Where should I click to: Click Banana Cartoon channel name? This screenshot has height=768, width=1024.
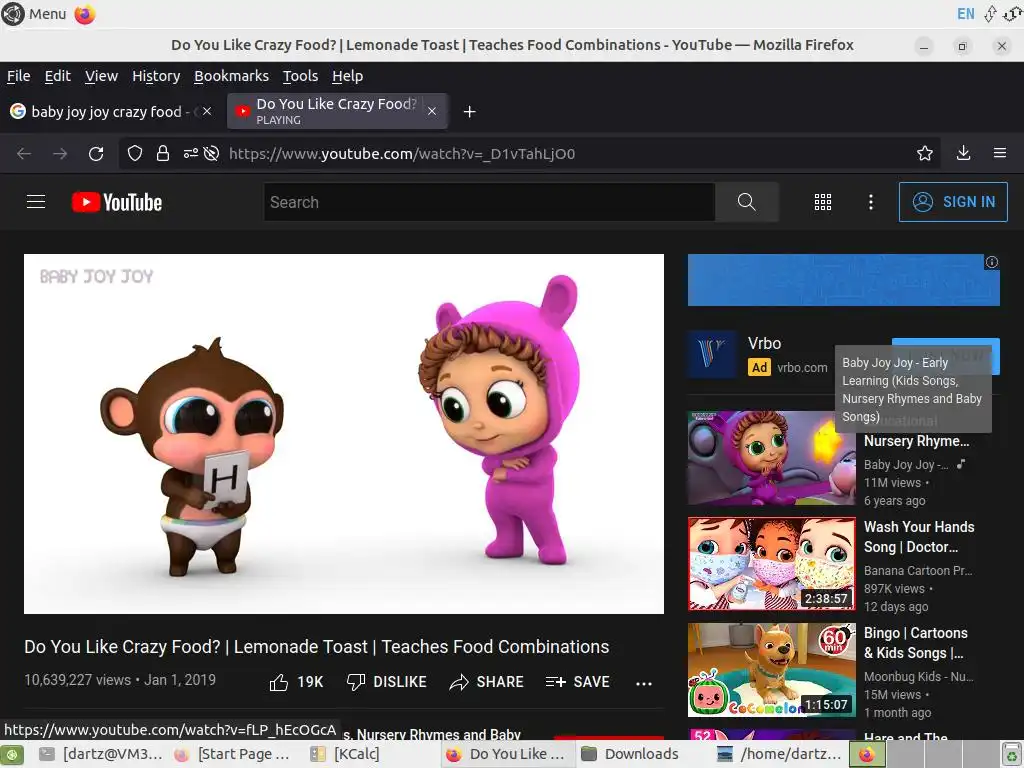918,570
